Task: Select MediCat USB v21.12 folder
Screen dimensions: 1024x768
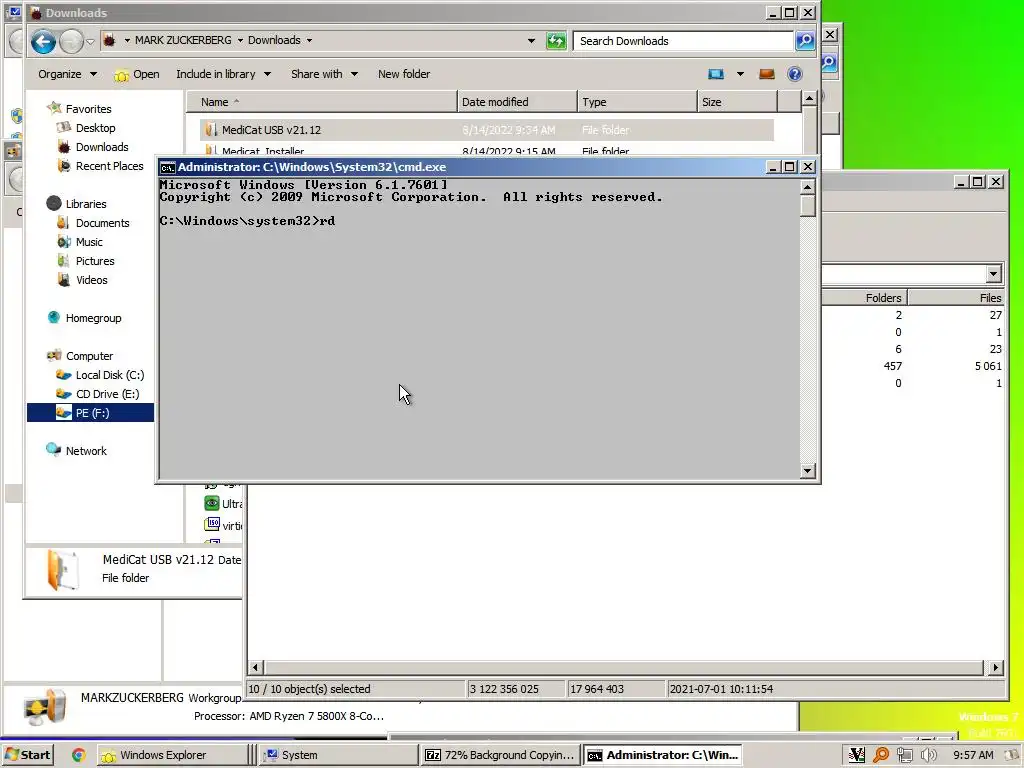Action: point(486,130)
